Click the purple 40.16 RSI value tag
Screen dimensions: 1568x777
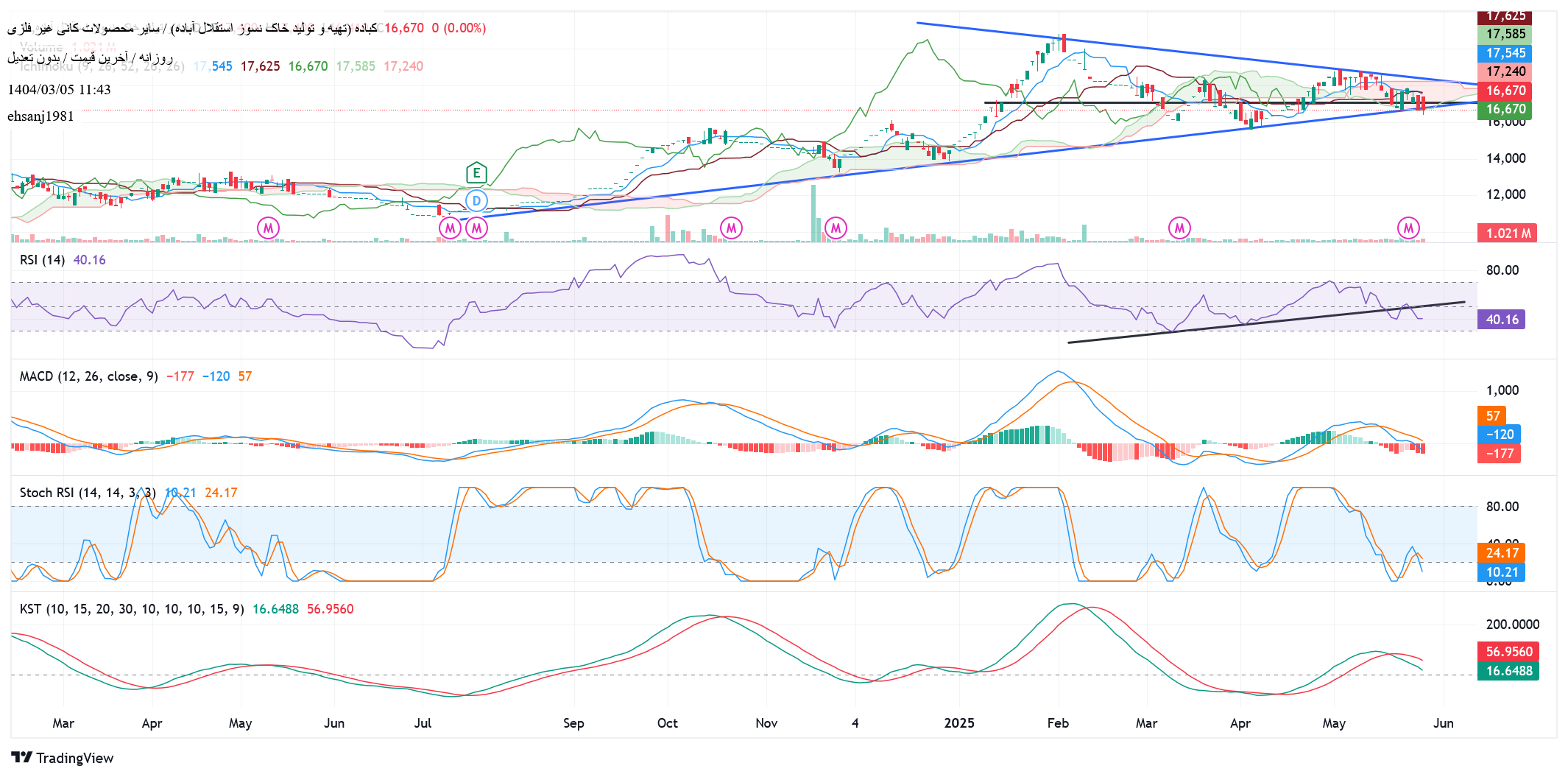[x=1501, y=320]
